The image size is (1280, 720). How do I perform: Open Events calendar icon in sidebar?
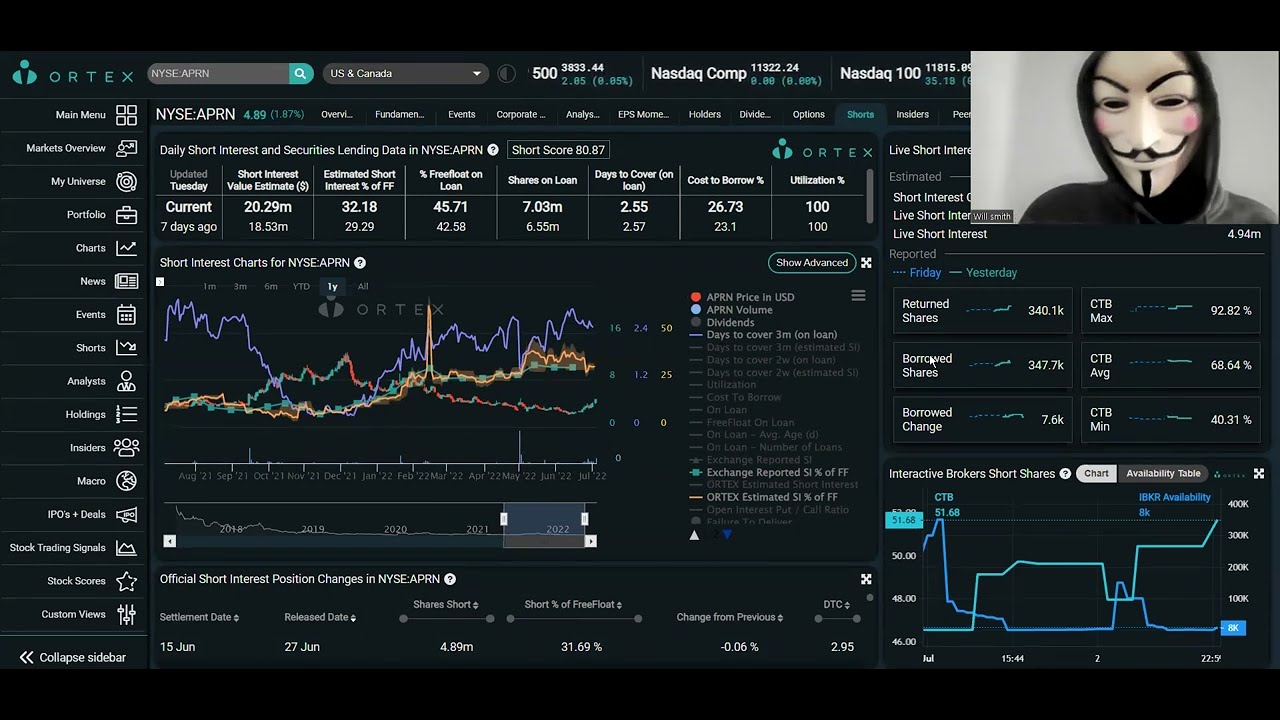[126, 315]
